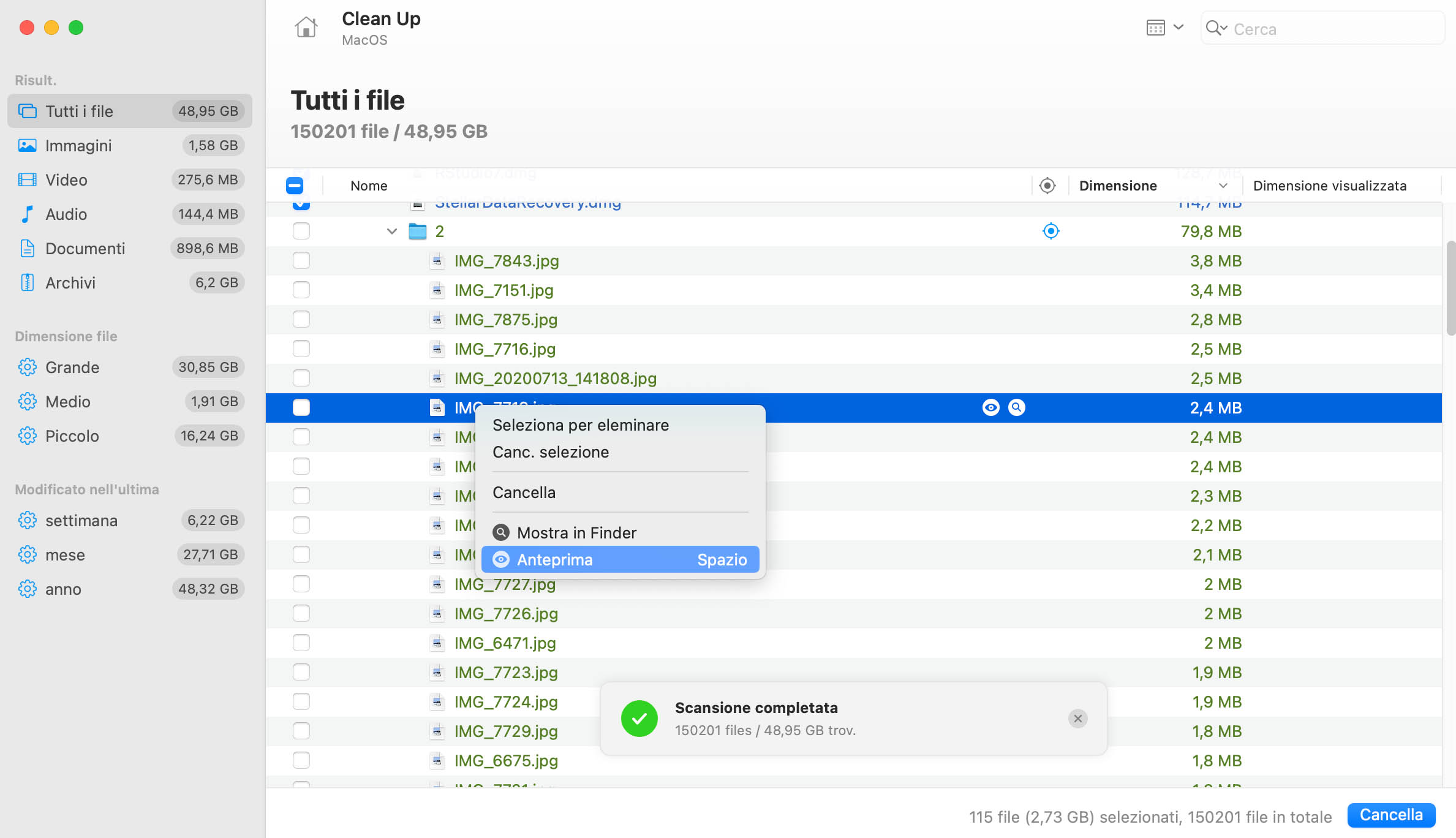1456x838 pixels.
Task: Check the box for IMG_20200713_141808.jpg
Action: tap(301, 378)
